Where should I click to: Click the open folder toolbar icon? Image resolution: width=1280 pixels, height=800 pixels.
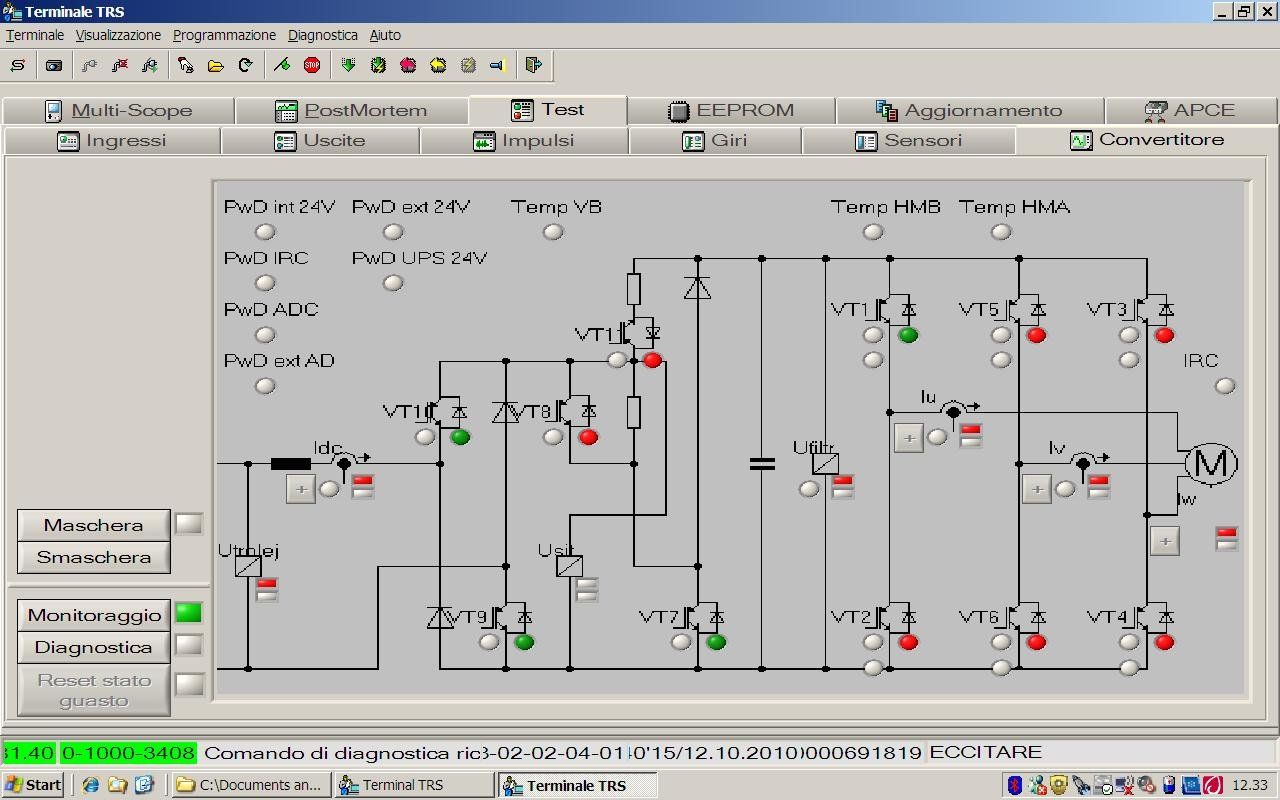(215, 65)
